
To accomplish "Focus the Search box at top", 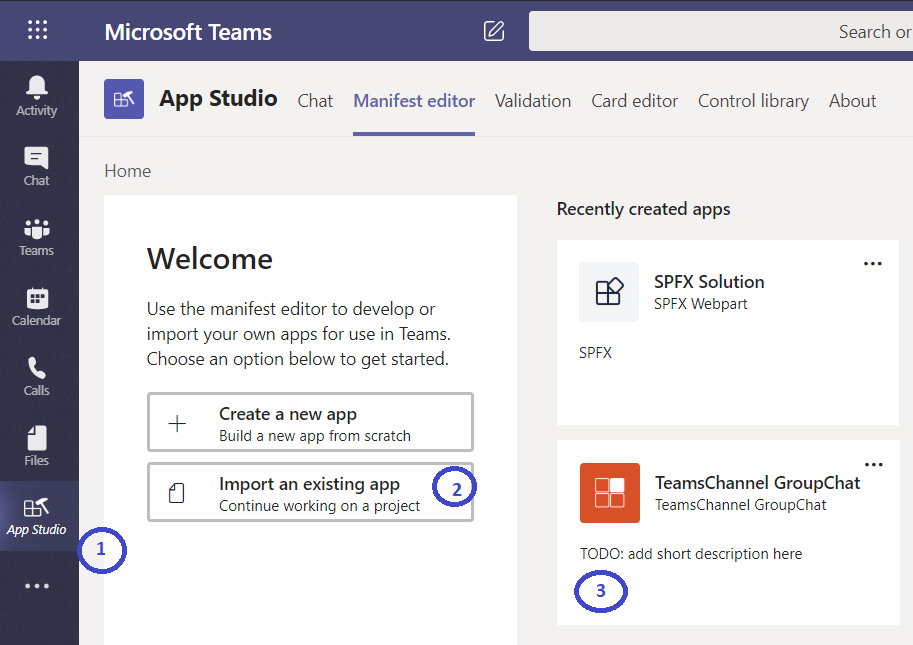I will pos(721,31).
